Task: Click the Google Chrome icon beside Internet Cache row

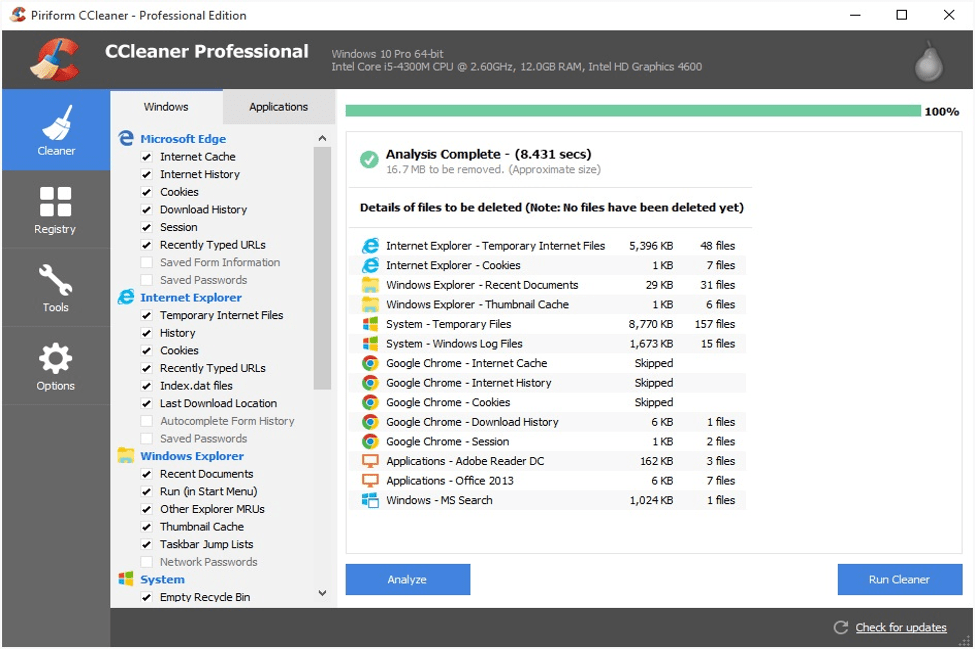Action: [368, 363]
